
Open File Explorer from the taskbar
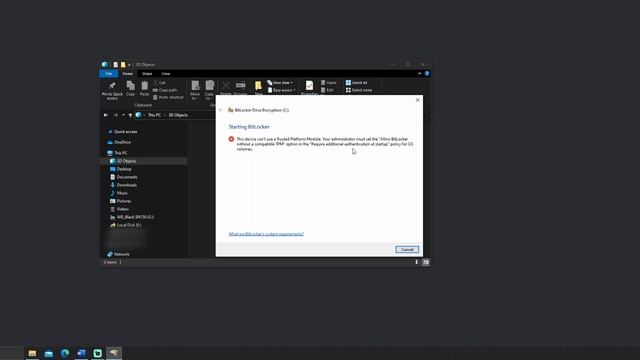pyautogui.click(x=32, y=353)
